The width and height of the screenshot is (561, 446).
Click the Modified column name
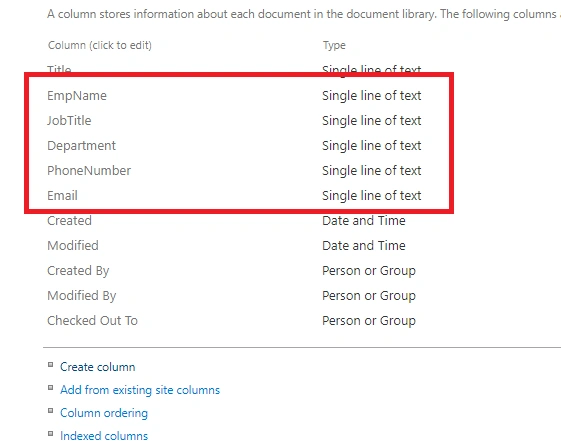[73, 246]
